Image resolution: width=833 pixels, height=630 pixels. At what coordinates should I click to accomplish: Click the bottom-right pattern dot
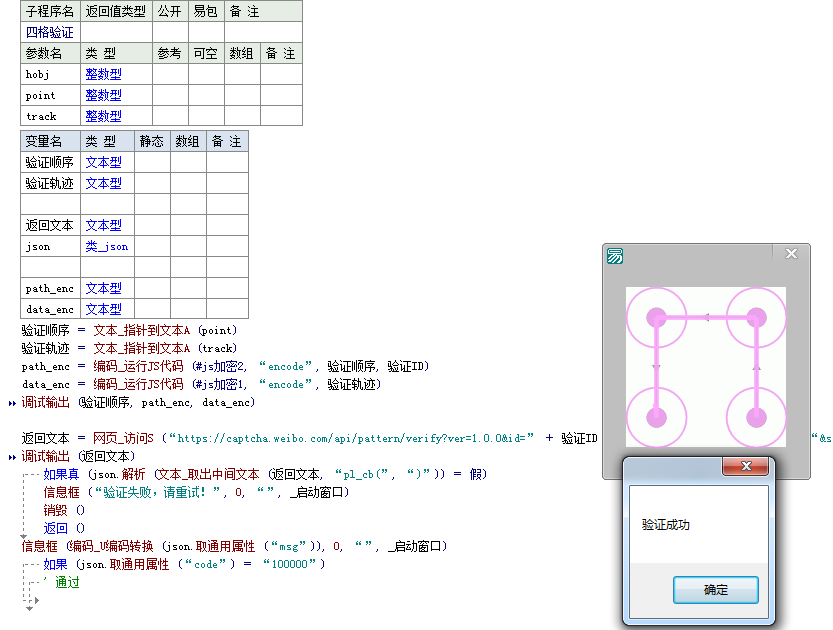pyautogui.click(x=756, y=417)
